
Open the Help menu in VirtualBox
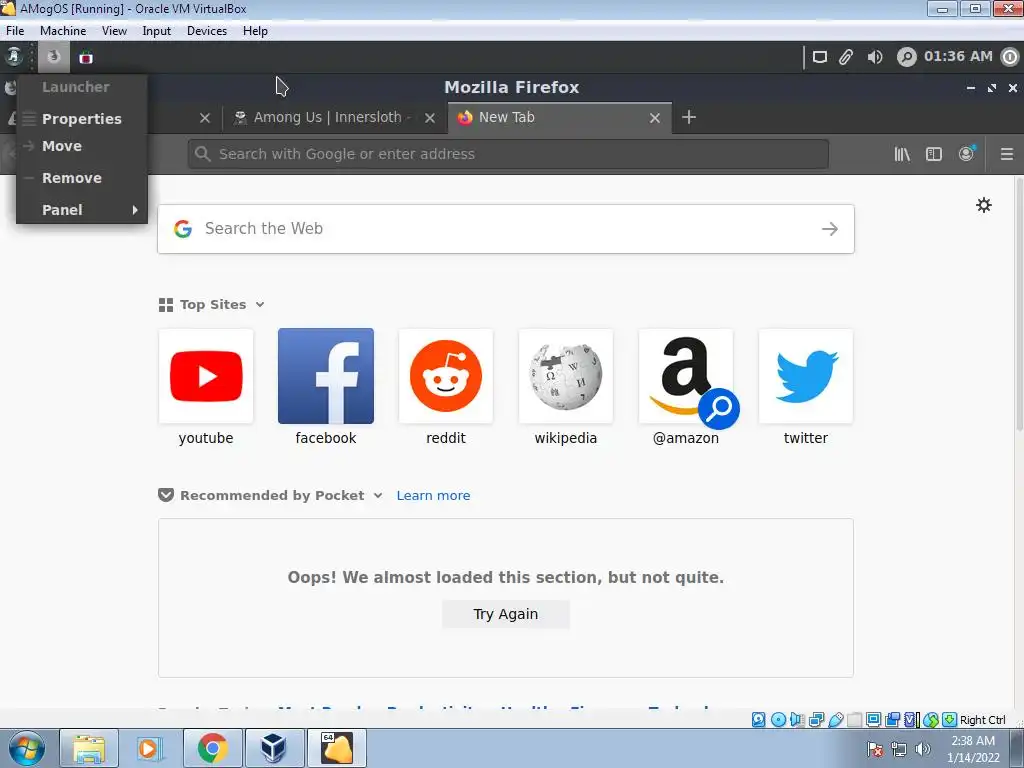[x=255, y=31]
